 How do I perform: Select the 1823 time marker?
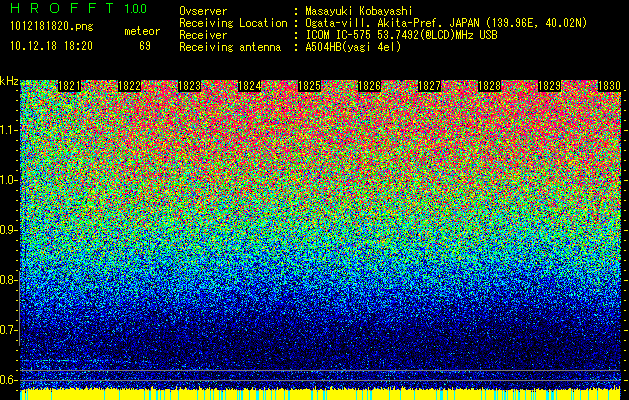189,86
